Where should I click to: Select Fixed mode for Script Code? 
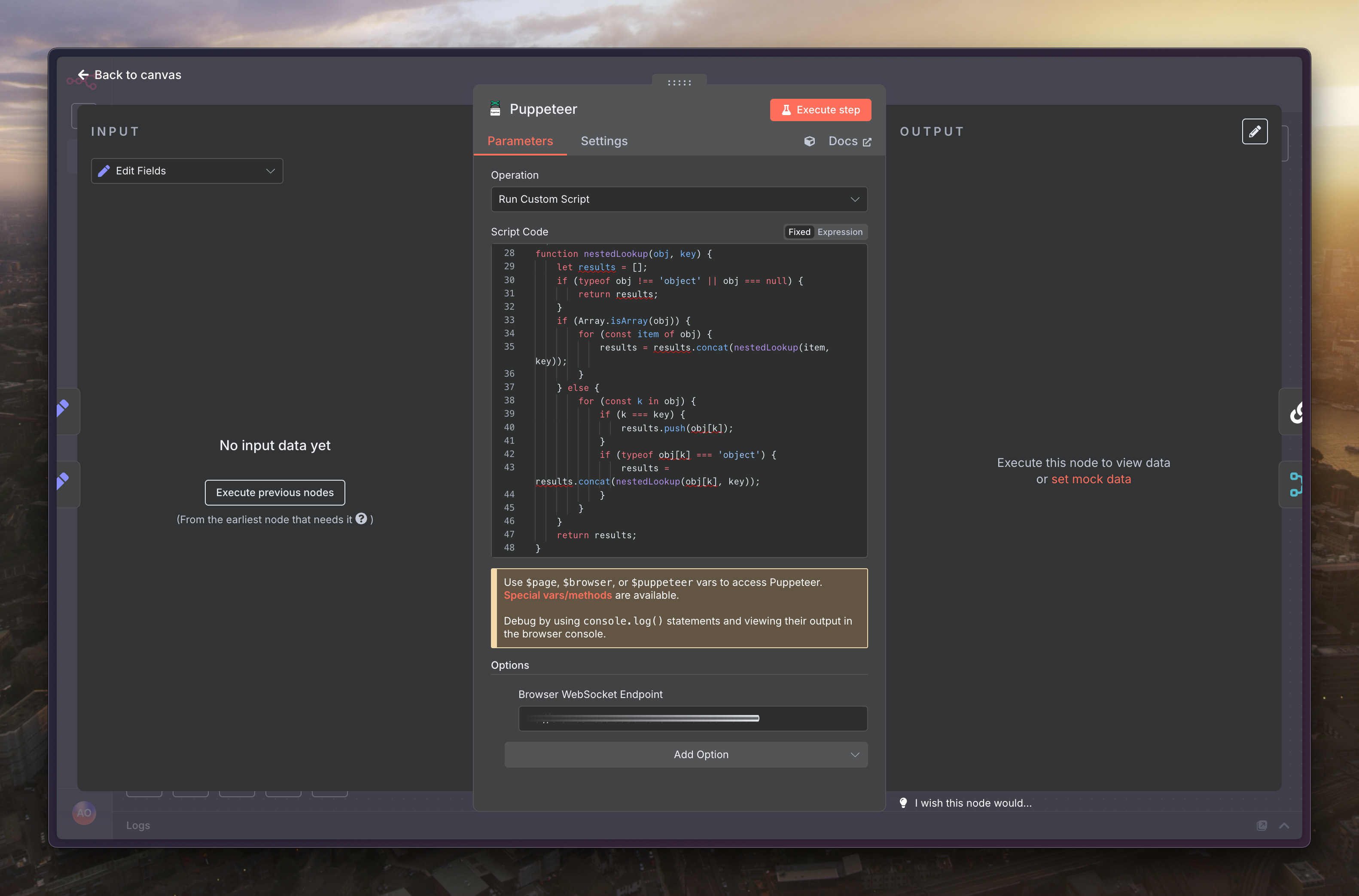(799, 232)
